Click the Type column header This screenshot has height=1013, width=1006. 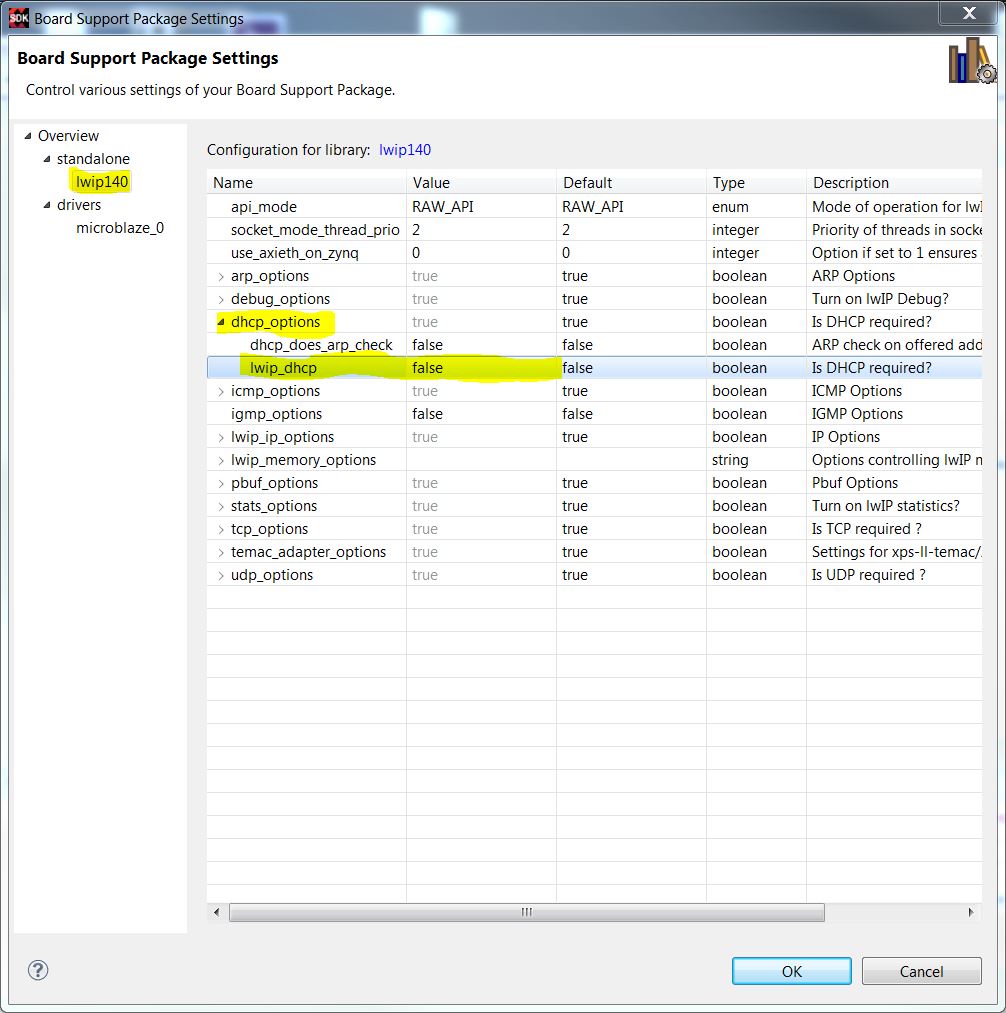tap(757, 183)
